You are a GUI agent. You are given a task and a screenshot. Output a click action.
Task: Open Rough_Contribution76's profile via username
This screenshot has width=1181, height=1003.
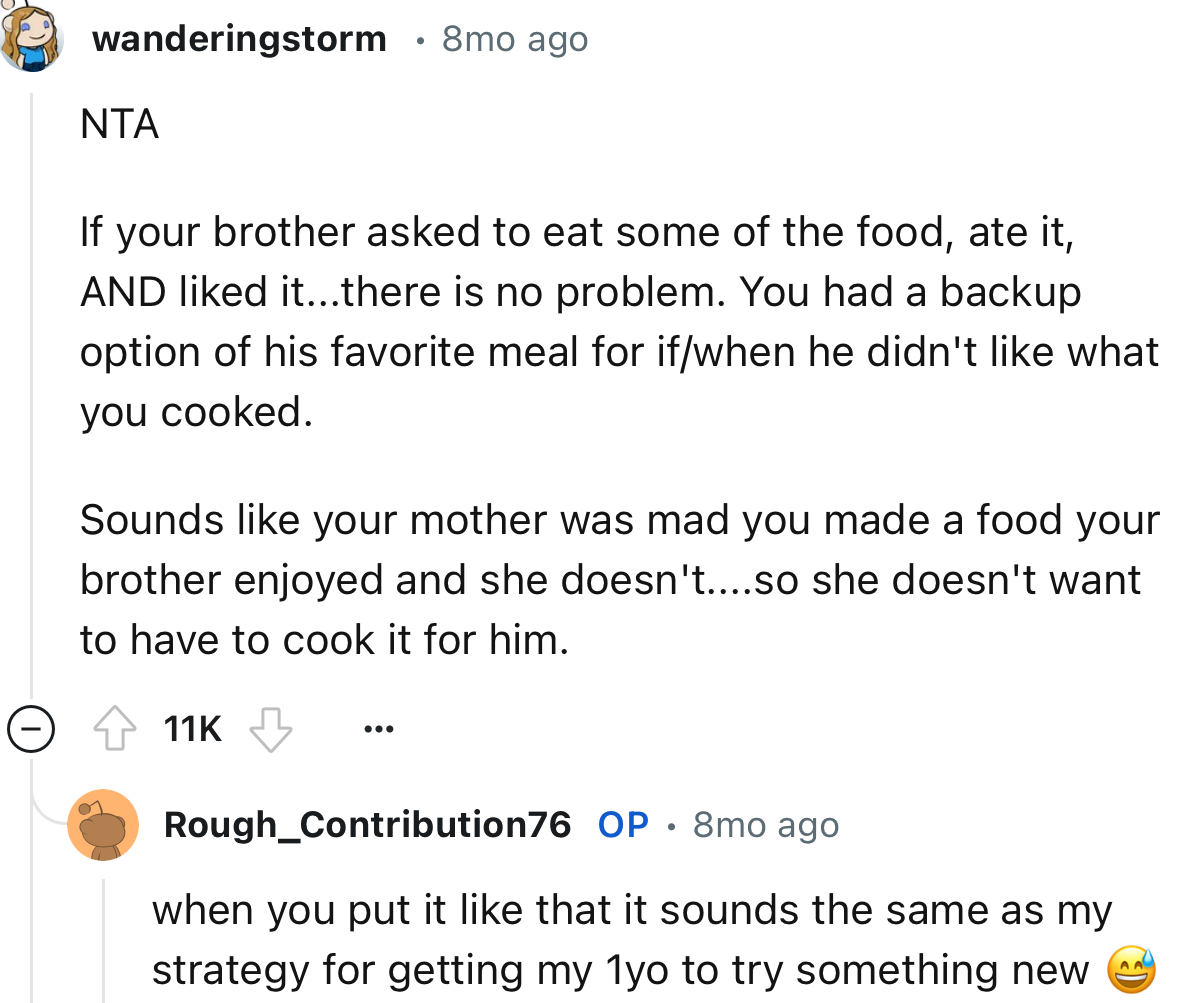tap(368, 824)
